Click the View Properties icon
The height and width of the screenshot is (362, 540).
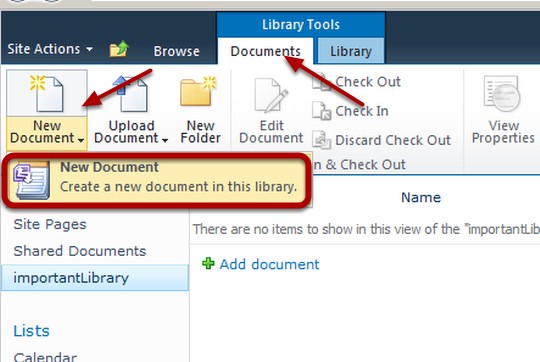[x=502, y=93]
